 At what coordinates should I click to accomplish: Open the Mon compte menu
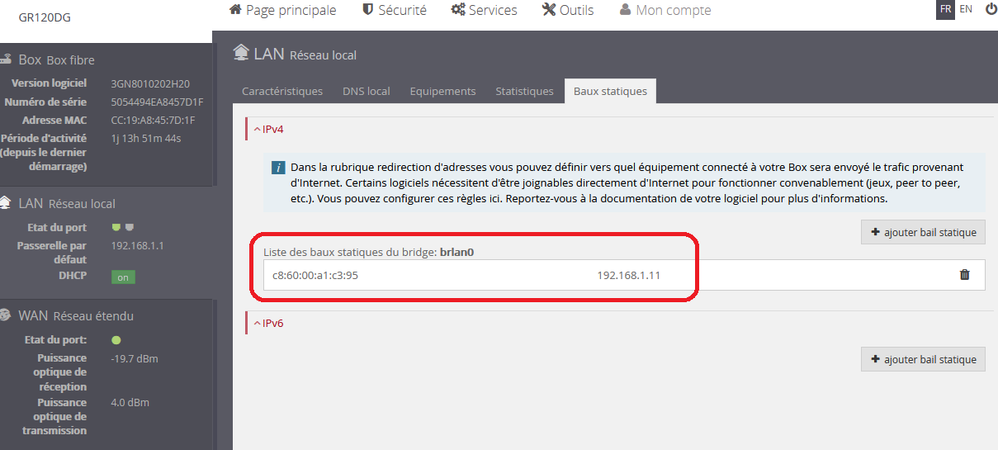click(x=665, y=10)
